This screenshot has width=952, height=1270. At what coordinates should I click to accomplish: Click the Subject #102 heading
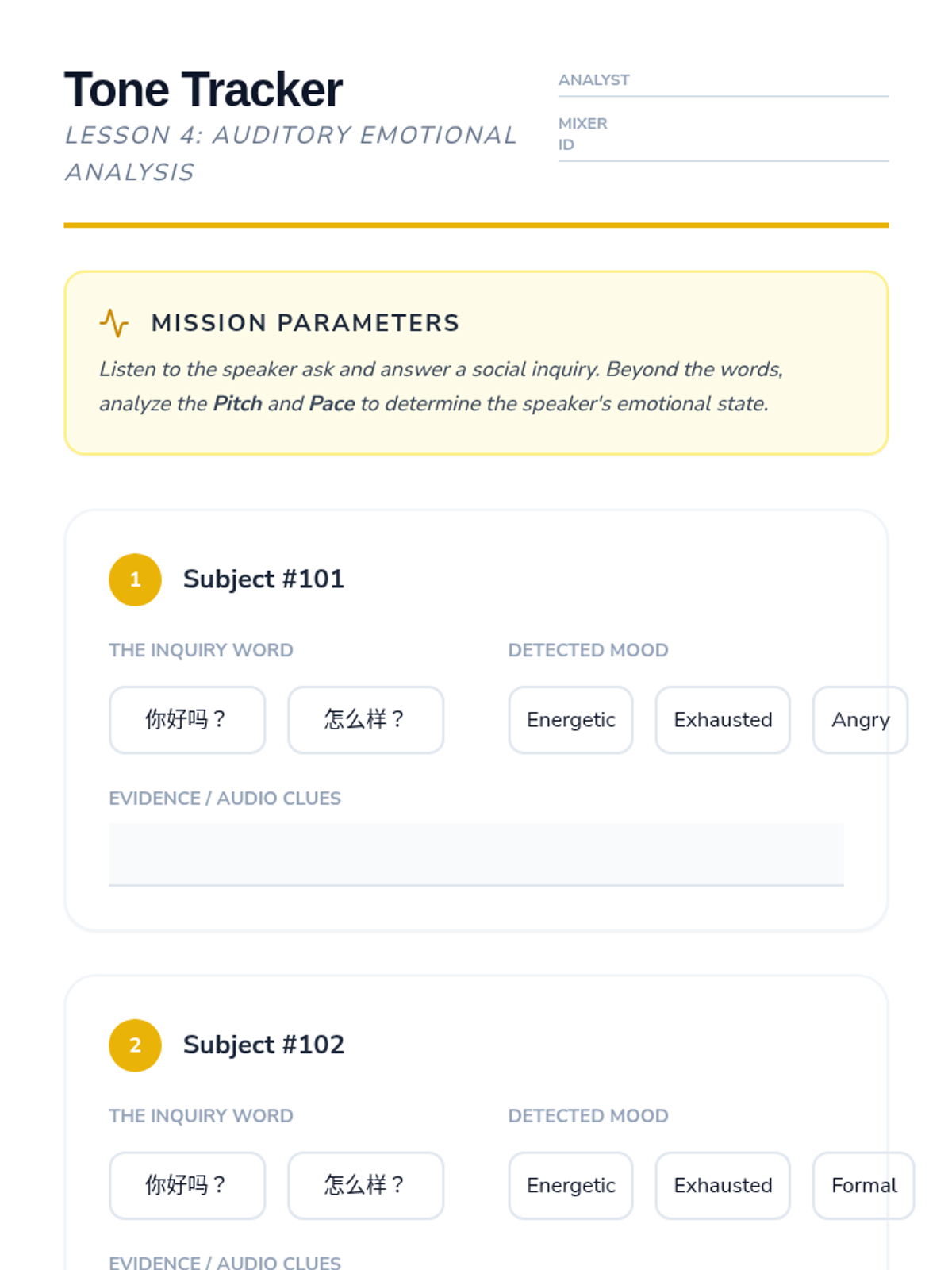pyautogui.click(x=263, y=1045)
